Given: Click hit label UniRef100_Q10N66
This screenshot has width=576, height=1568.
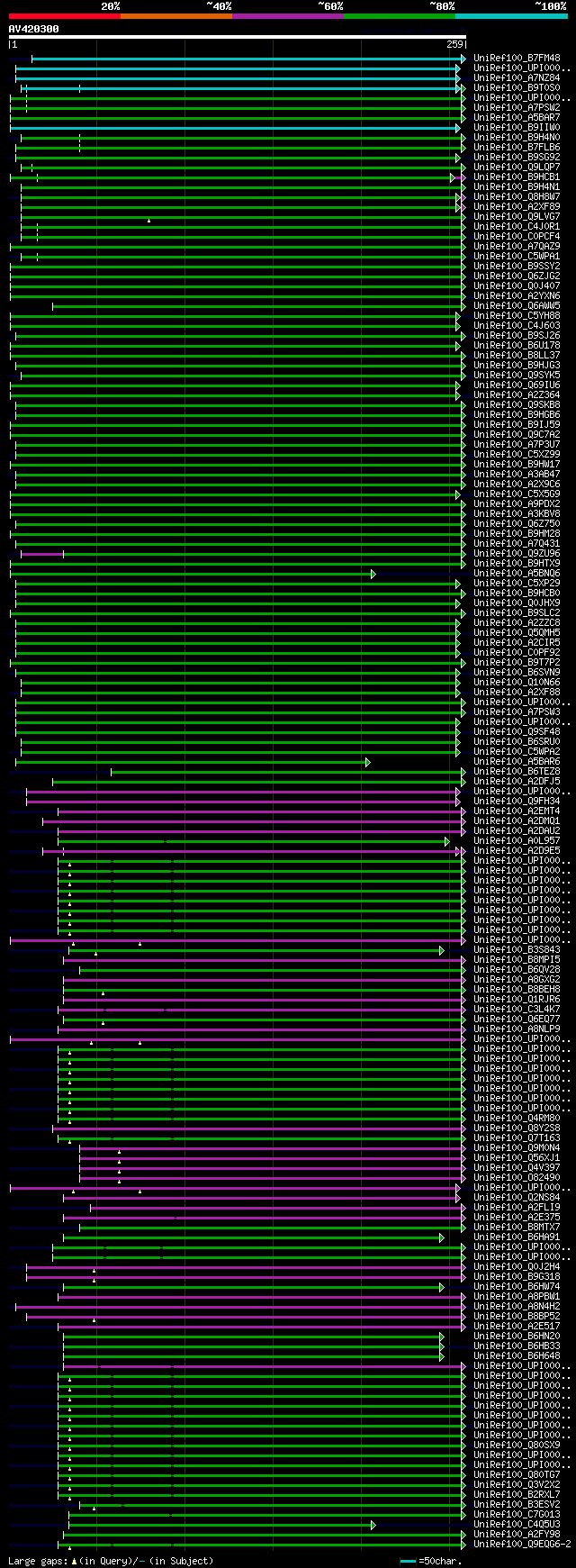Looking at the screenshot, I should (517, 683).
